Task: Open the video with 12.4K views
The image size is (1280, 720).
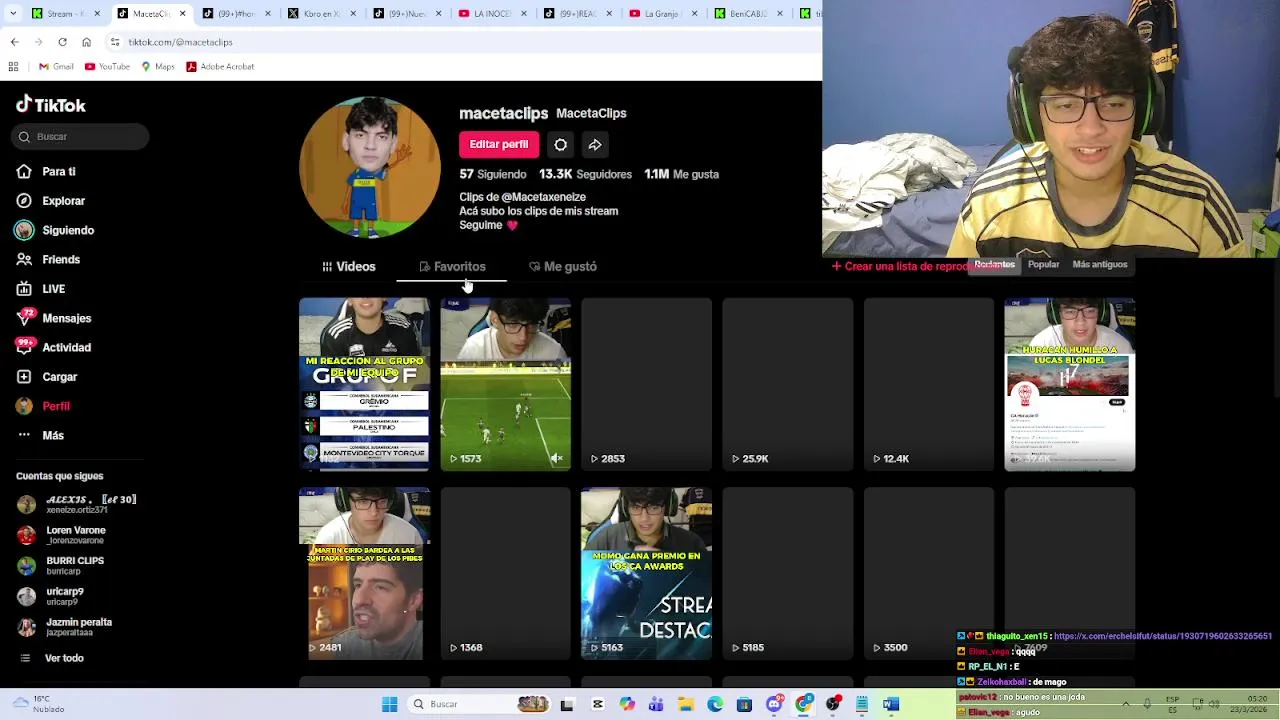Action: (928, 384)
